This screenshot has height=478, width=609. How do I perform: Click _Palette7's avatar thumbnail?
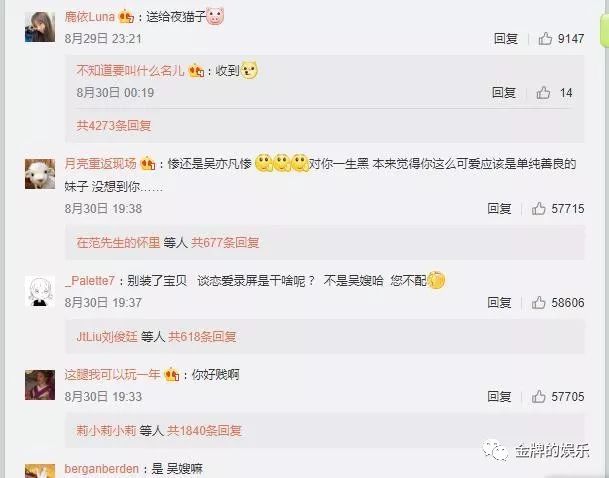[x=40, y=292]
